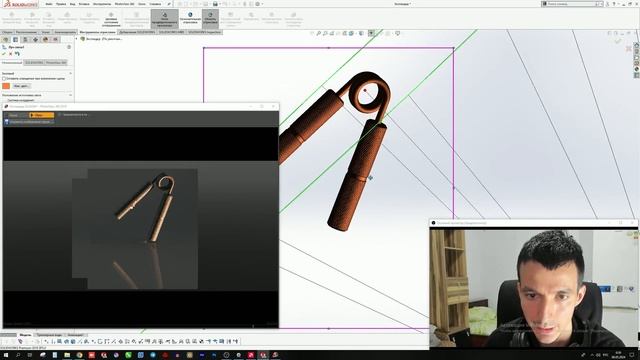Open Chrome from the taskbar
This screenshot has width=640, height=360.
[x=79, y=355]
